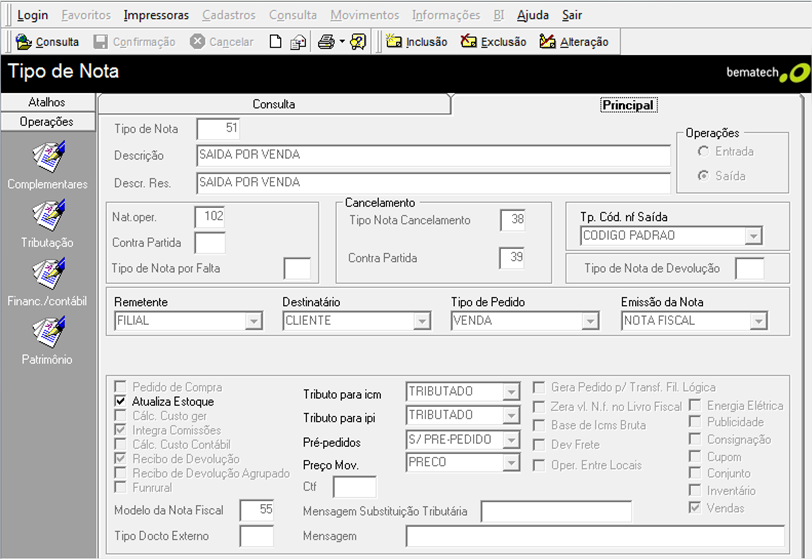Viewport: 812px width, 559px height.
Task: Click the Tipo Nota Cancelamento field
Action: [513, 220]
